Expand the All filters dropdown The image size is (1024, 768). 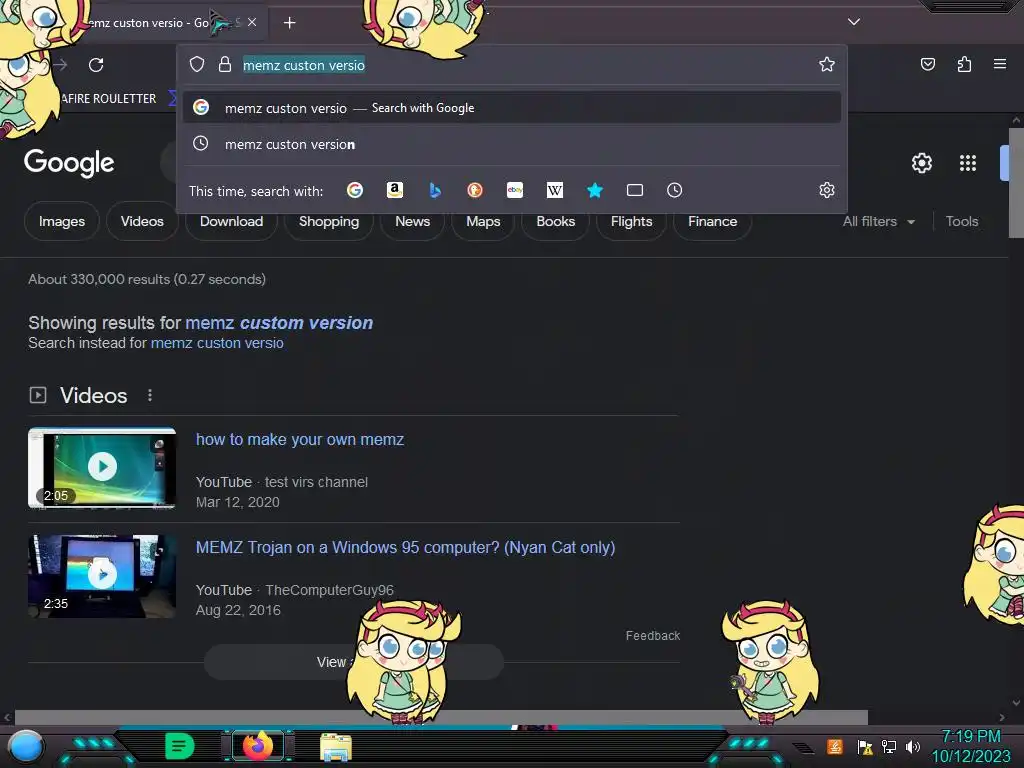tap(878, 221)
